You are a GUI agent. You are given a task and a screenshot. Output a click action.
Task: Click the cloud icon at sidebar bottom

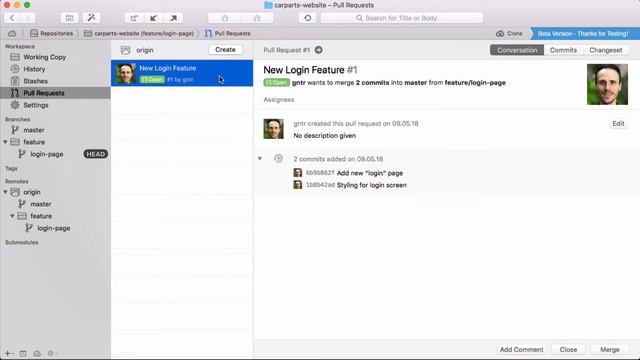pyautogui.click(x=37, y=353)
